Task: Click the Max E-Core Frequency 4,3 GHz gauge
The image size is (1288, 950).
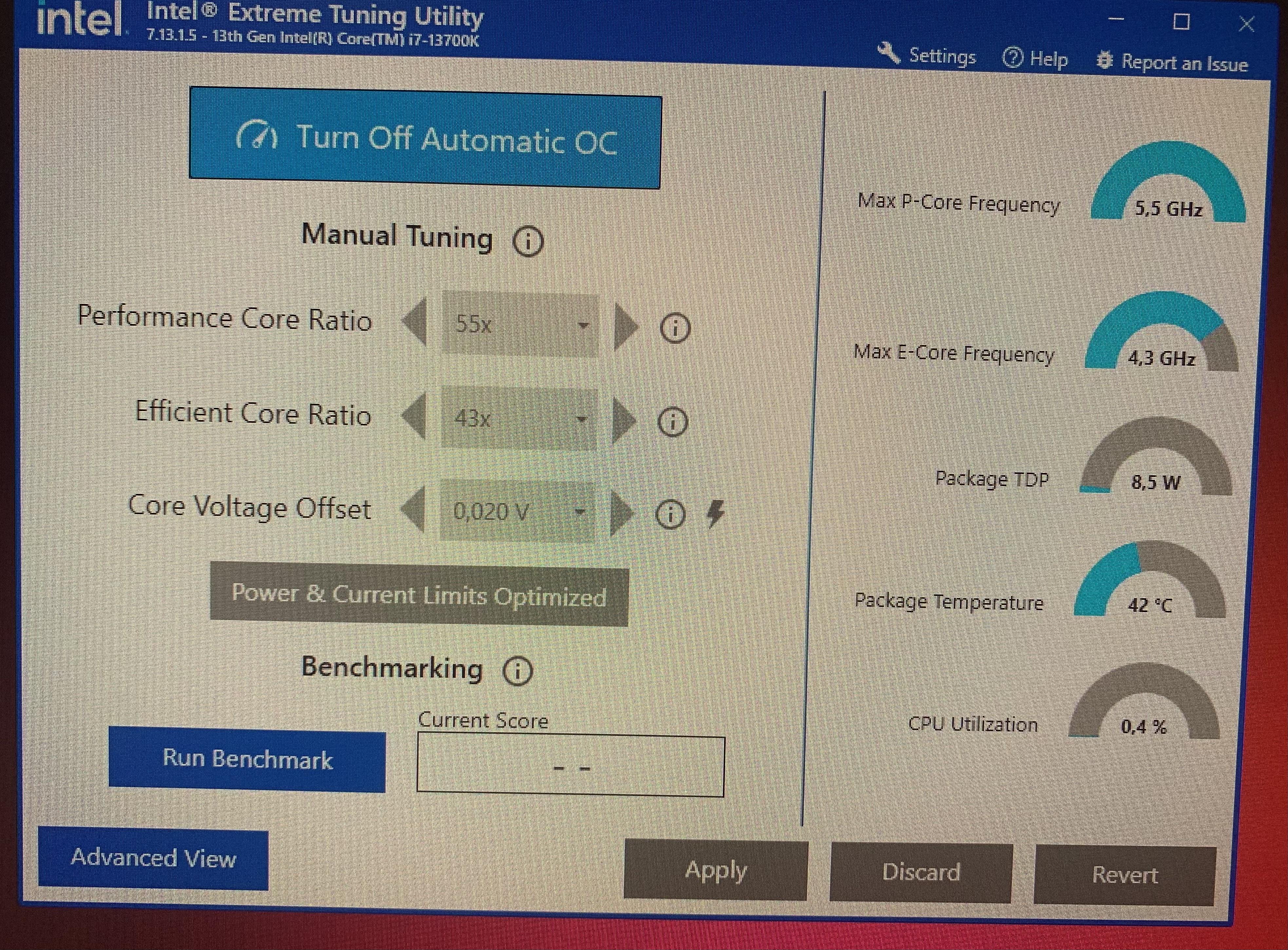Action: click(1162, 332)
